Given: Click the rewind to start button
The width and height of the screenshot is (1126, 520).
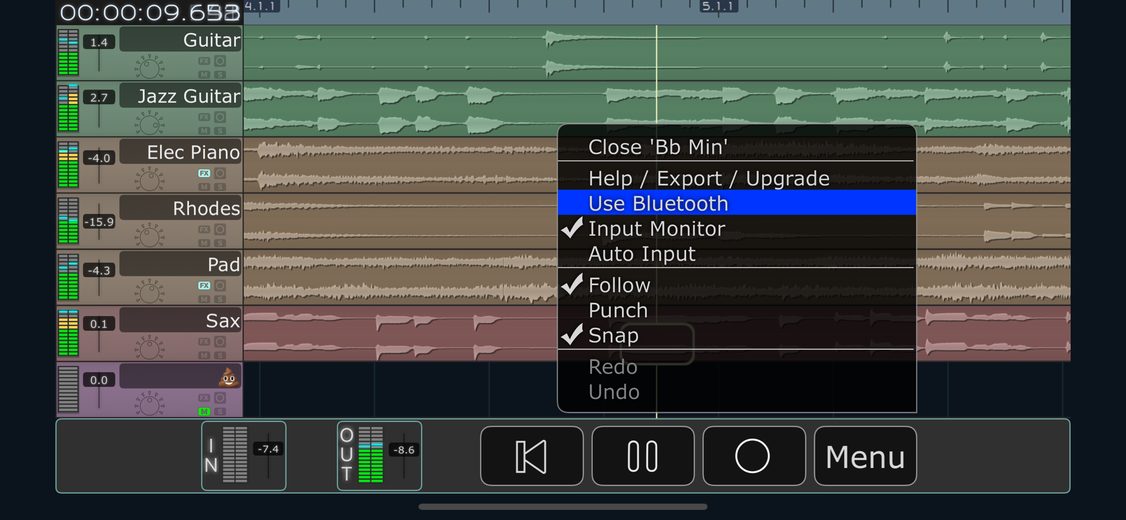Looking at the screenshot, I should [531, 456].
